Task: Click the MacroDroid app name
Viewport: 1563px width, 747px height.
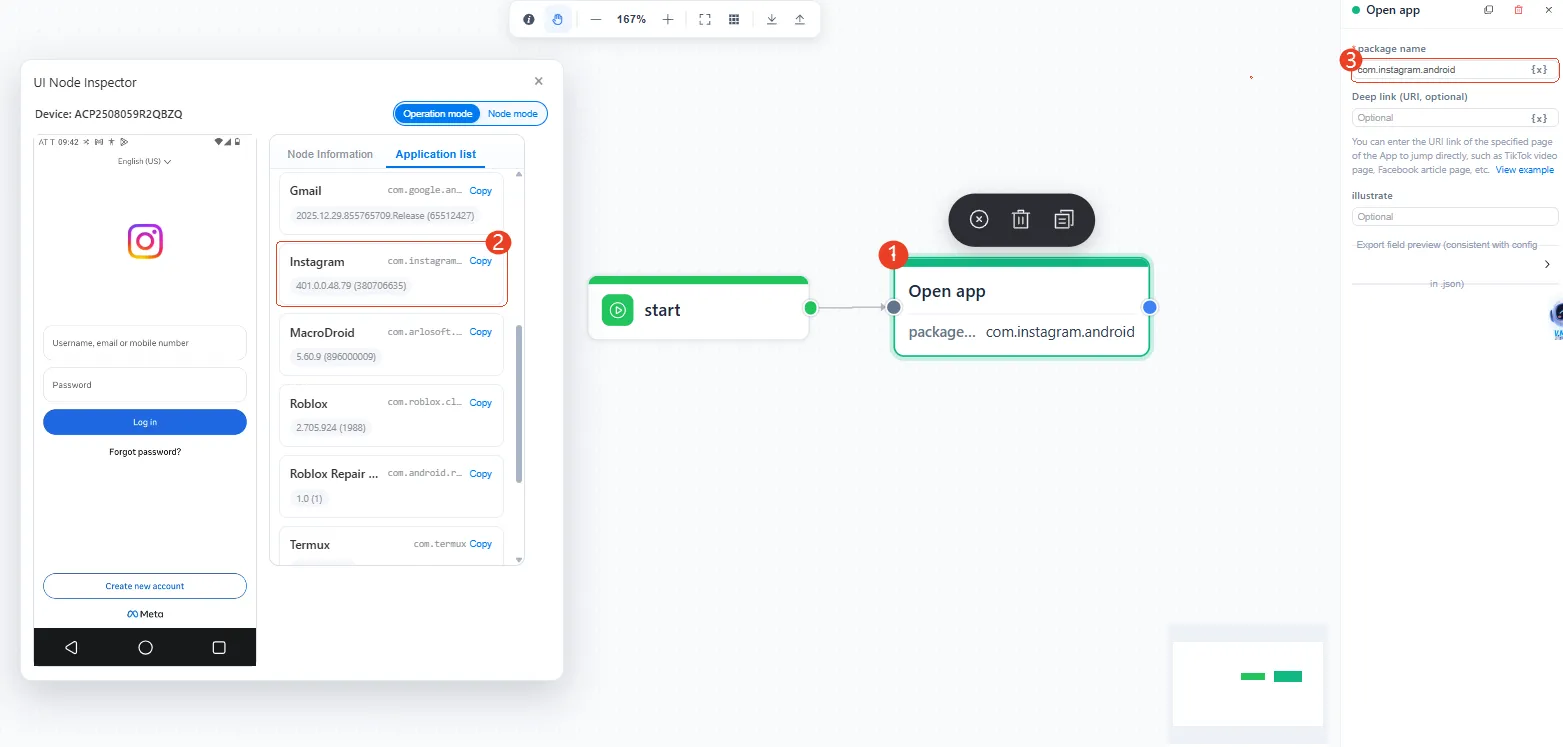Action: pos(322,333)
